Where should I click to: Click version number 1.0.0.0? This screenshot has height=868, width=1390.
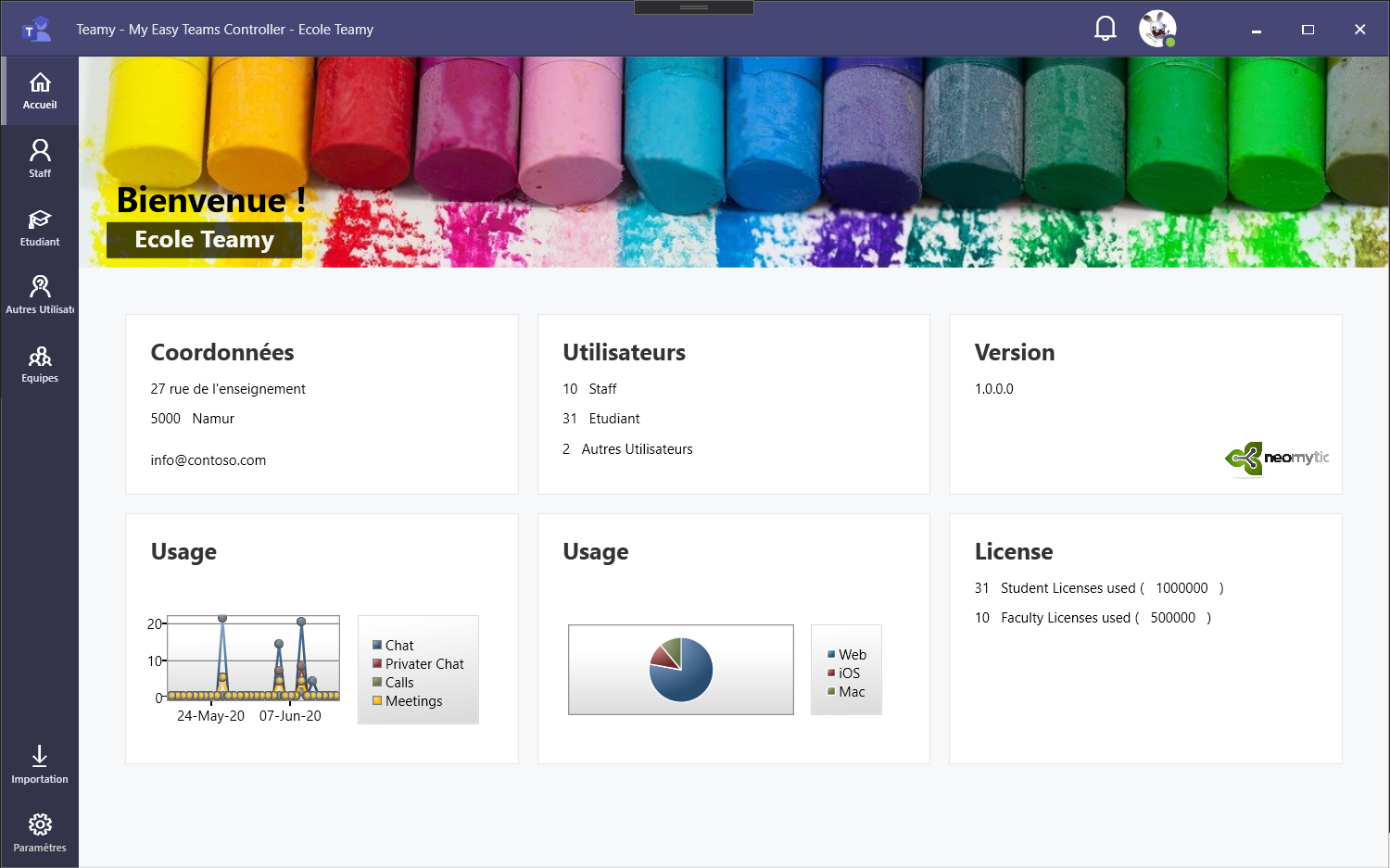click(994, 389)
